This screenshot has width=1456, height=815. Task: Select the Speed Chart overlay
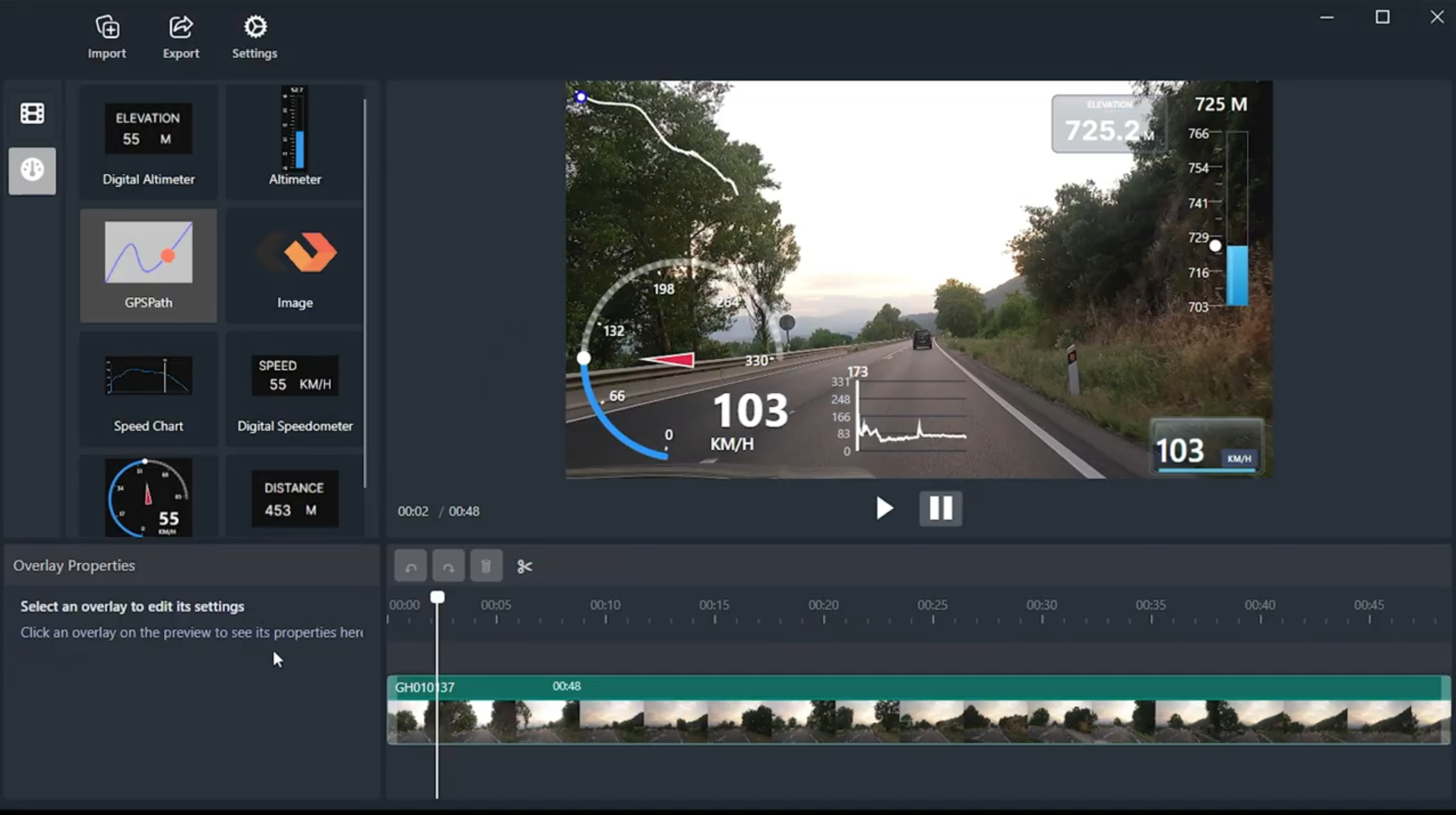point(148,389)
